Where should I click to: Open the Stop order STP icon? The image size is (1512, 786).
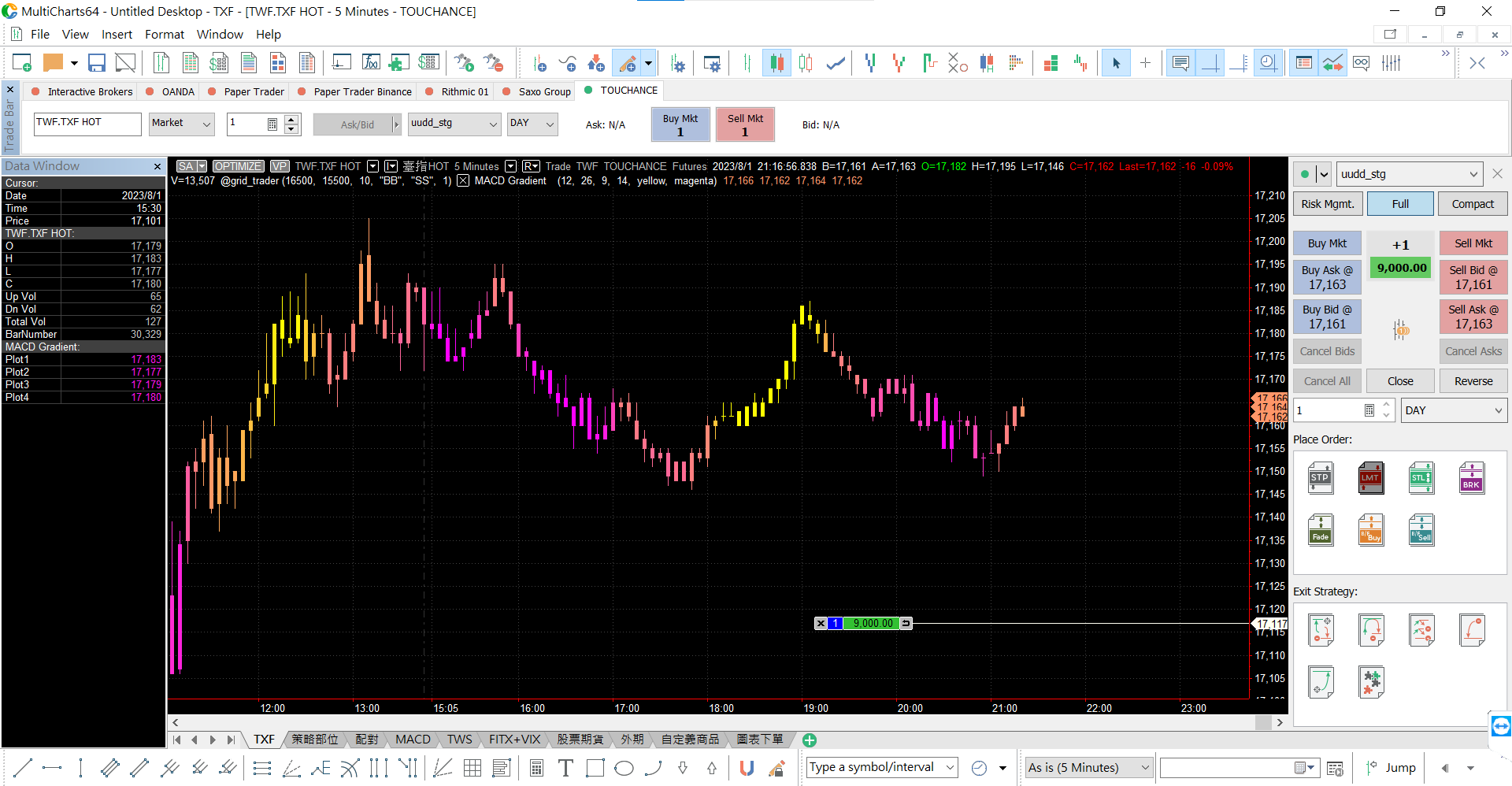click(1321, 478)
